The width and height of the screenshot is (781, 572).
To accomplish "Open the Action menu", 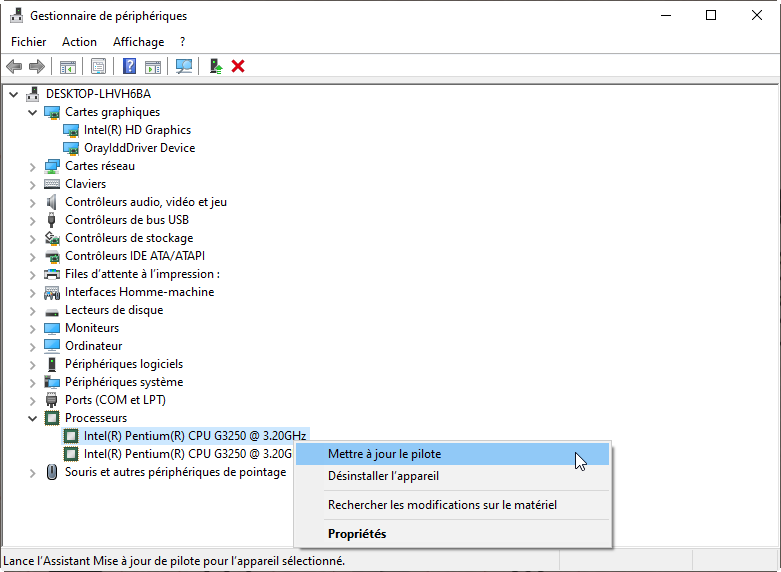I will coord(79,42).
